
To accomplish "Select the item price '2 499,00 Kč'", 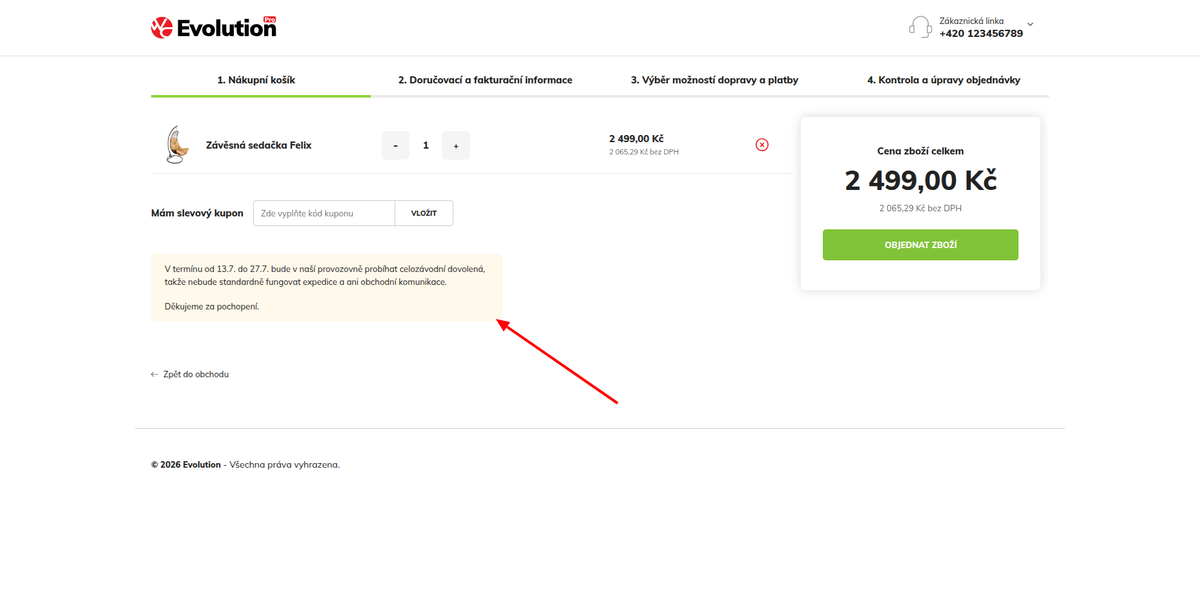I will click(636, 139).
